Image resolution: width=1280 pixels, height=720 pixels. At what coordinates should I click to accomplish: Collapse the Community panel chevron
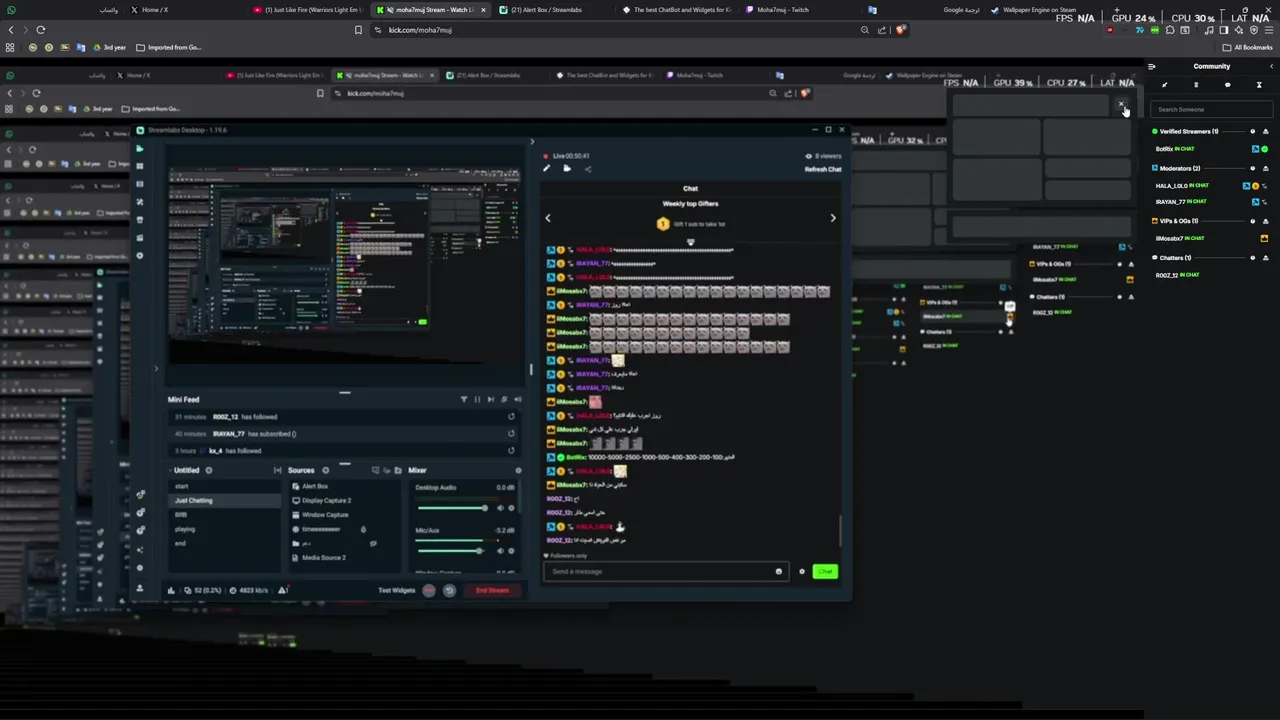point(1271,66)
